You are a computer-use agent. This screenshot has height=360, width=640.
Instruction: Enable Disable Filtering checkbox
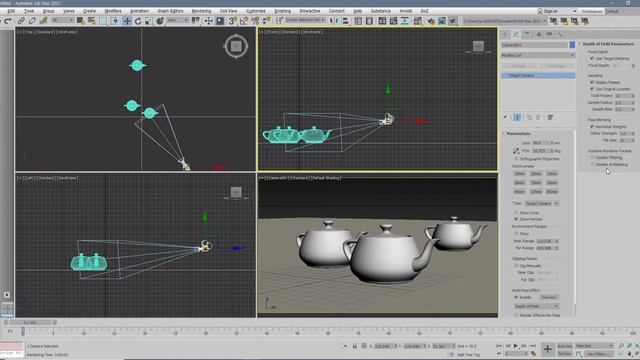tap(592, 157)
